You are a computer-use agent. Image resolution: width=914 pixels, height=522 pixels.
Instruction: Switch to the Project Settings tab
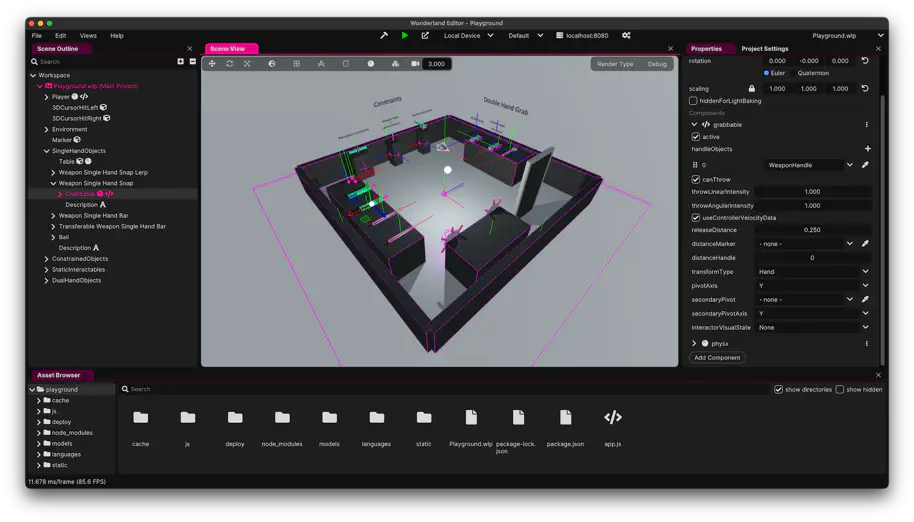(x=764, y=48)
